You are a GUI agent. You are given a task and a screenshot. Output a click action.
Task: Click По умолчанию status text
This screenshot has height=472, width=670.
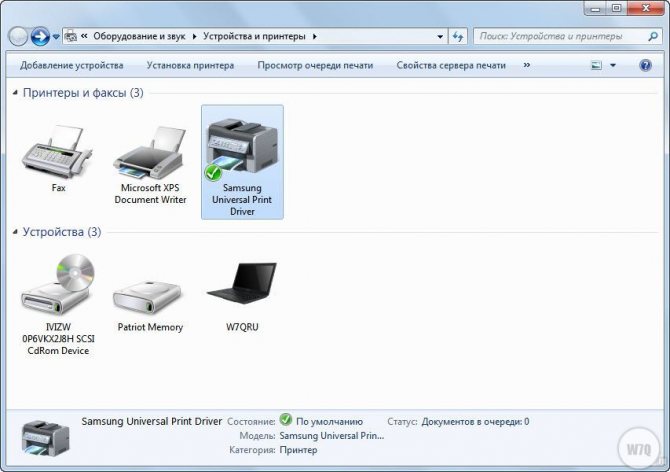[x=329, y=422]
